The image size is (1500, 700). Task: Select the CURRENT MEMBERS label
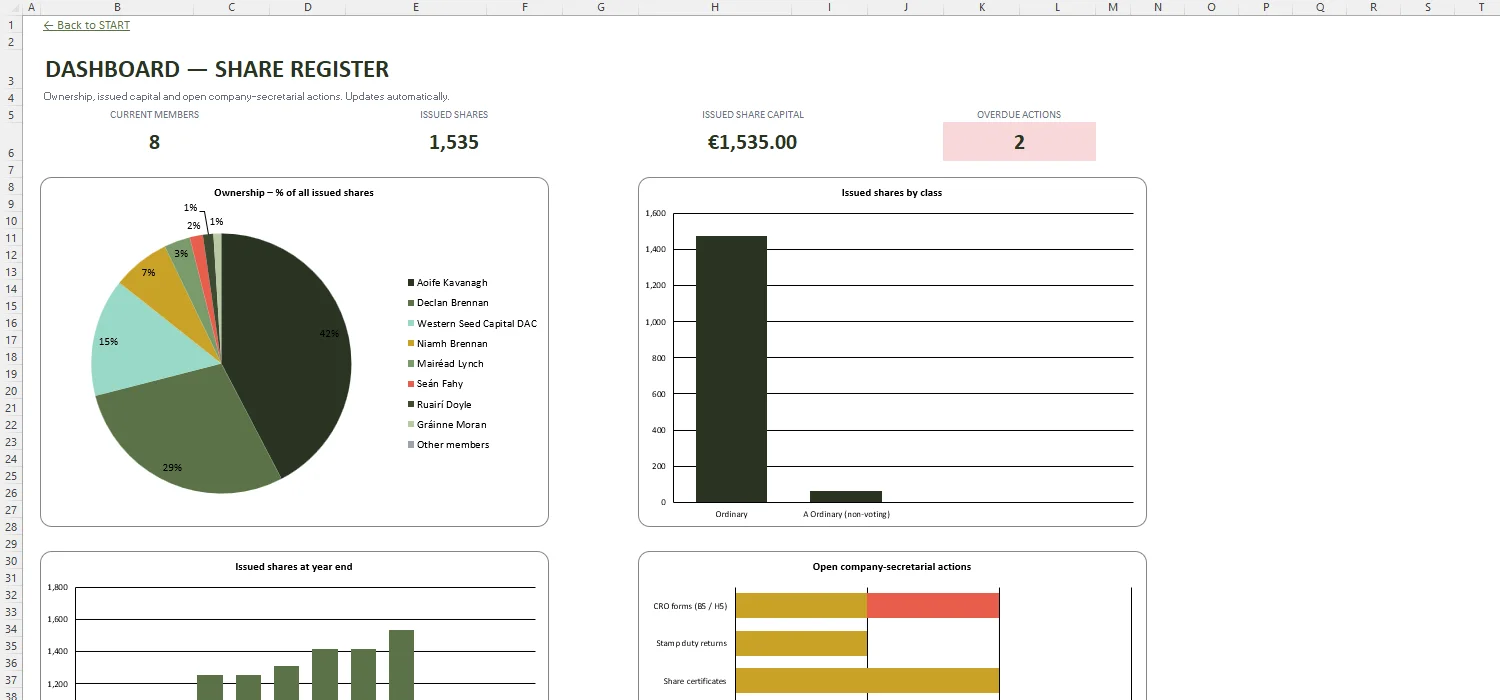pos(154,115)
